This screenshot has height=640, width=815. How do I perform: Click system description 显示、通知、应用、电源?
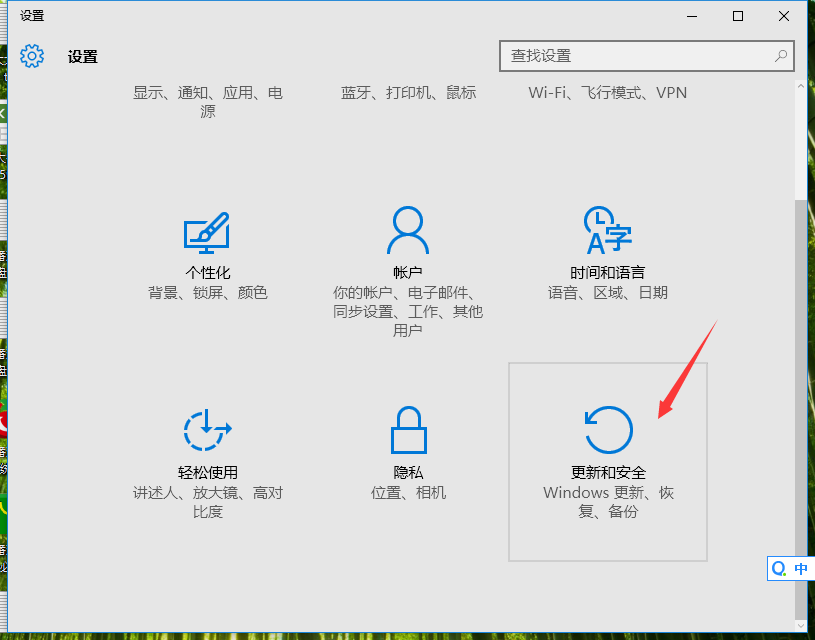(x=207, y=102)
